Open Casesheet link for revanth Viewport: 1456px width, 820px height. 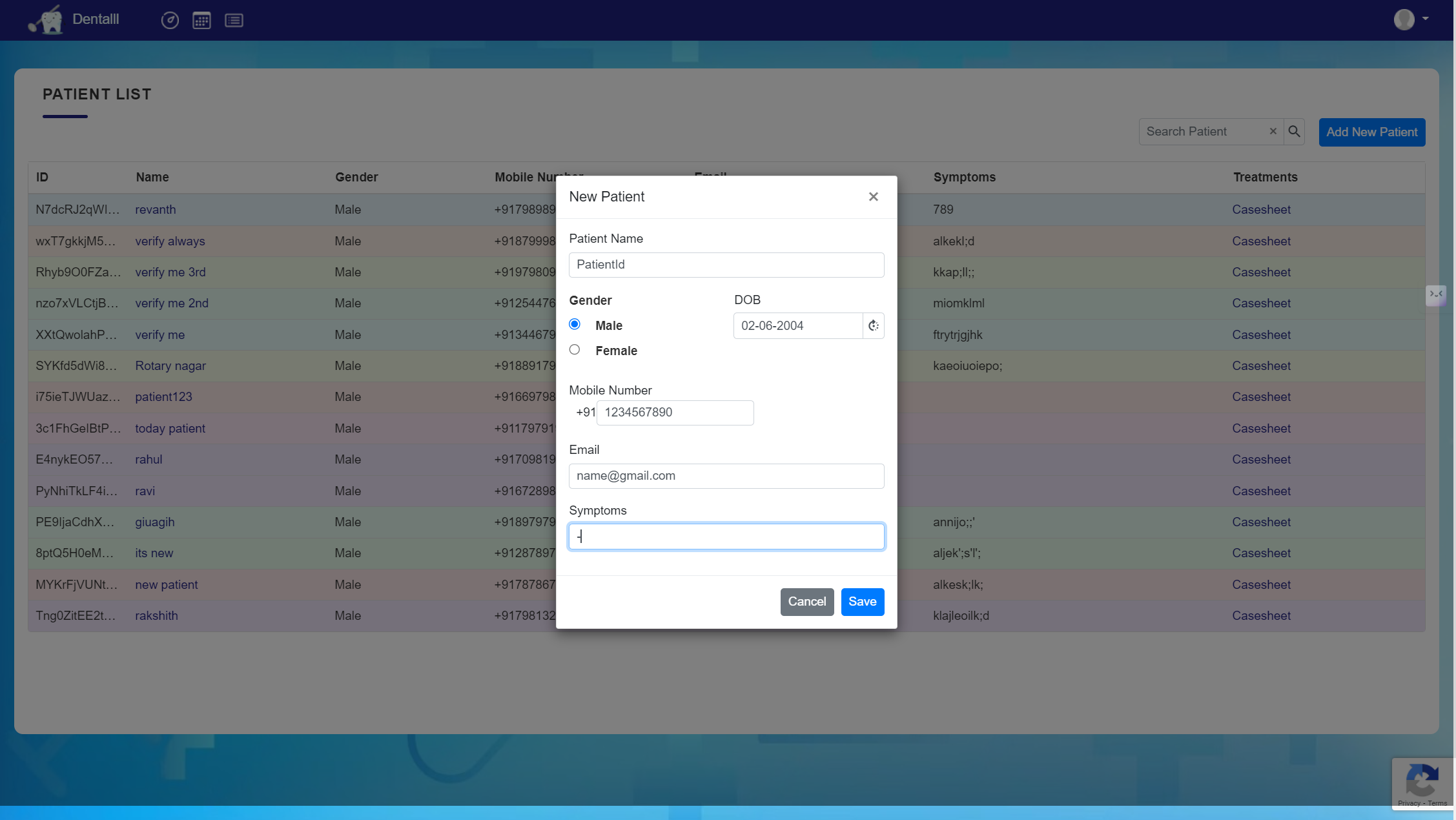coord(1261,210)
